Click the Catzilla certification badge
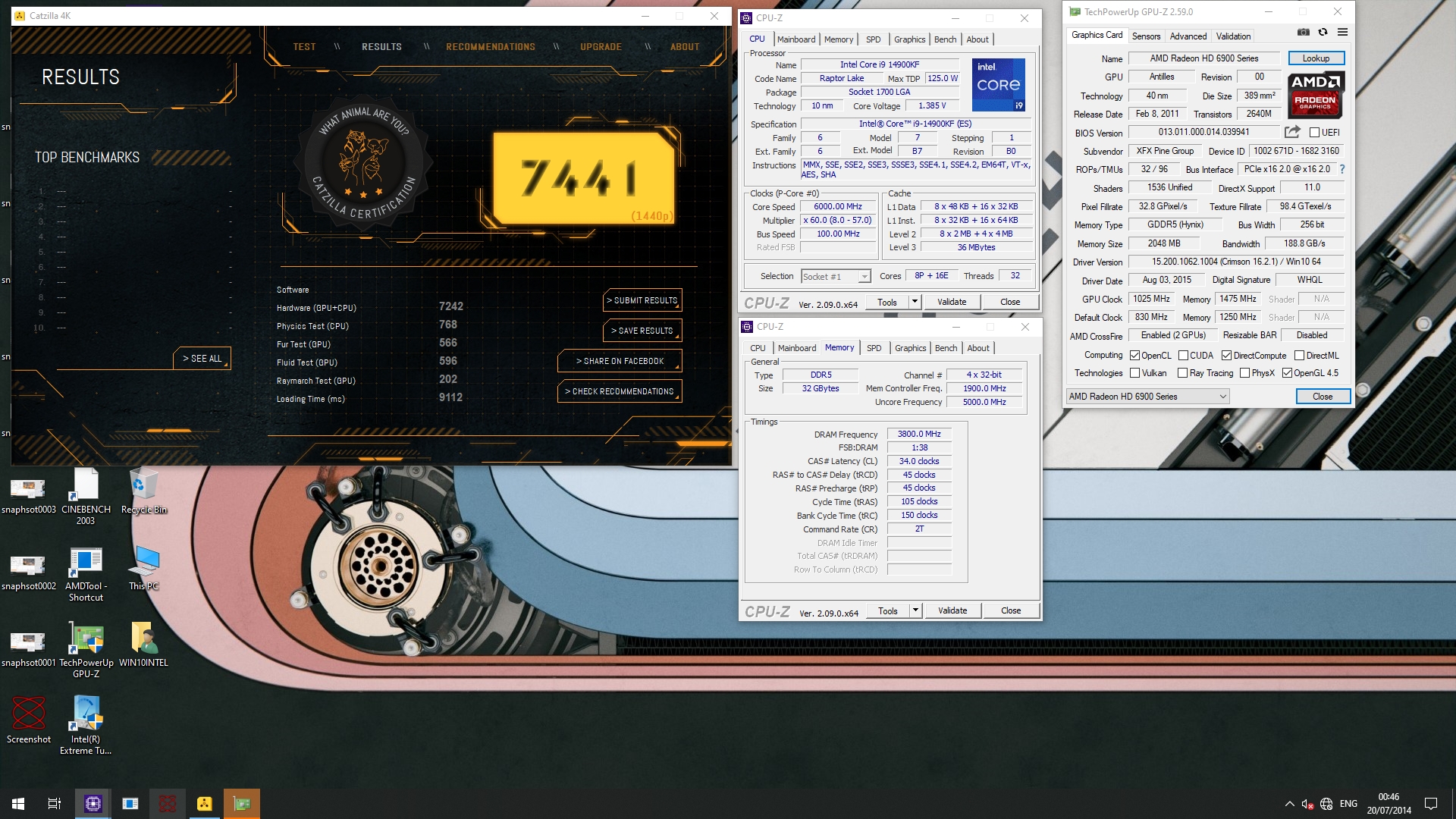 click(365, 162)
